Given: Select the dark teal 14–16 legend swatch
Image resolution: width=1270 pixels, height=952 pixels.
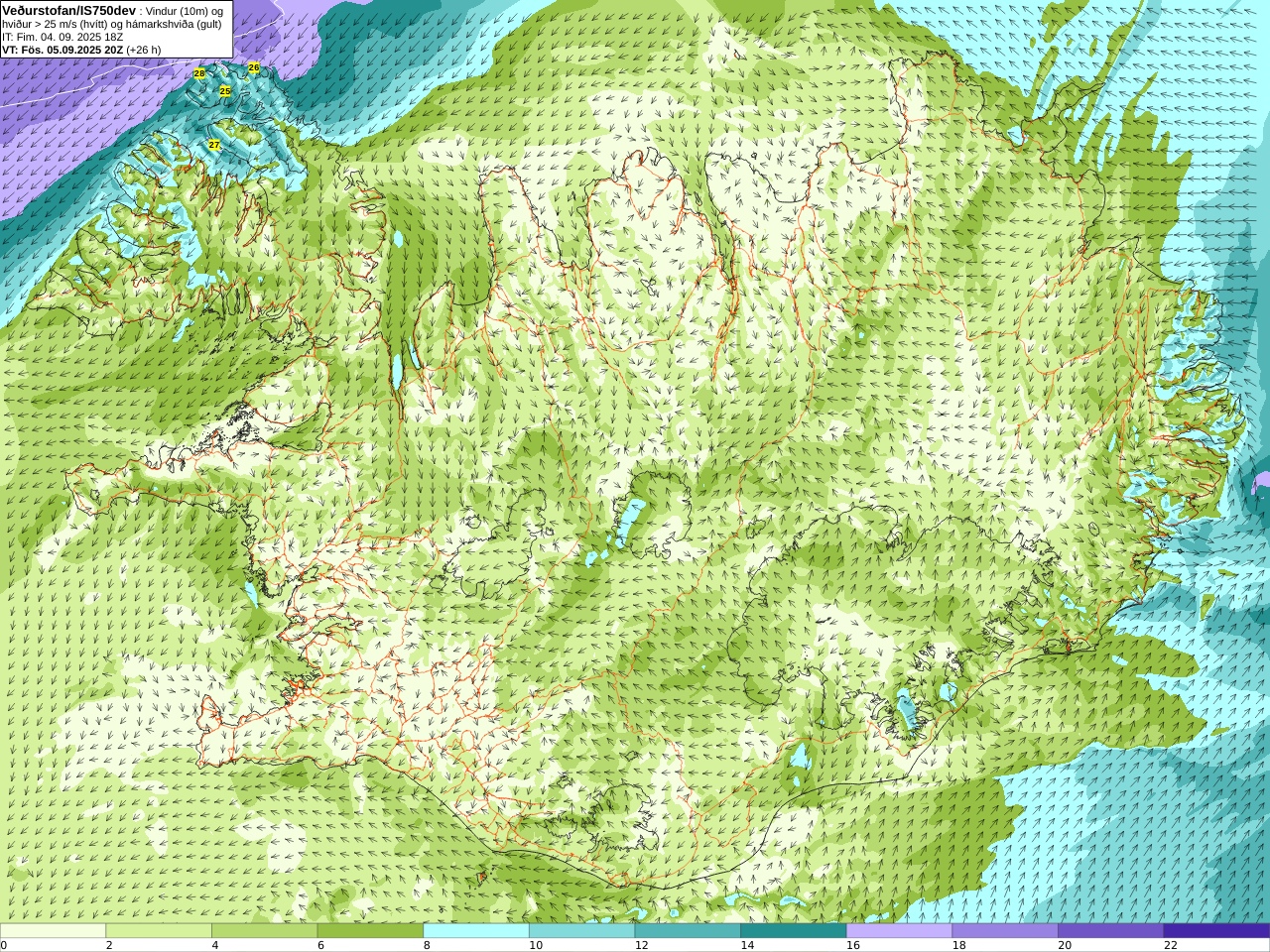Looking at the screenshot, I should tap(794, 931).
